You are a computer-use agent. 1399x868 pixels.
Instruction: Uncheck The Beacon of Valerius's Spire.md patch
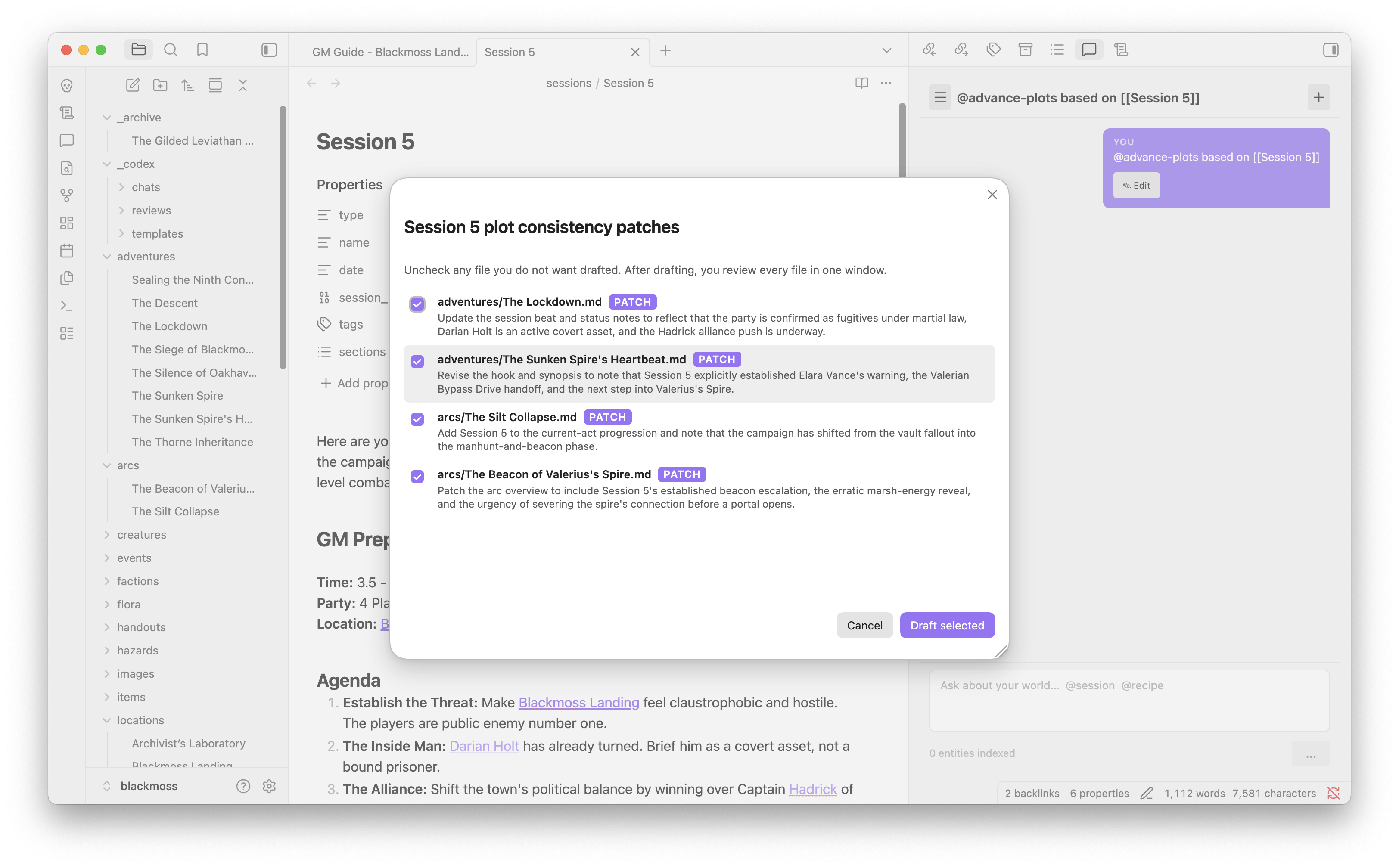click(417, 477)
